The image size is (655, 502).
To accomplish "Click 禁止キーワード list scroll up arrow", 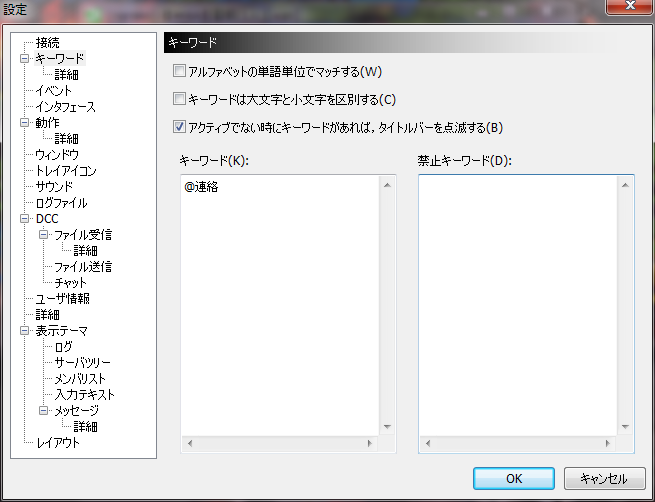I will (625, 185).
